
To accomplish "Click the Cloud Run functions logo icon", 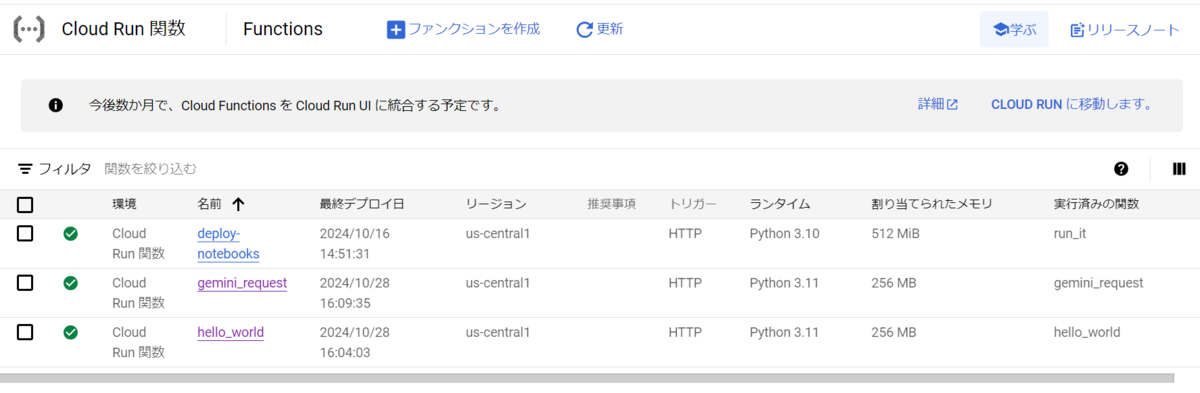I will tap(28, 29).
